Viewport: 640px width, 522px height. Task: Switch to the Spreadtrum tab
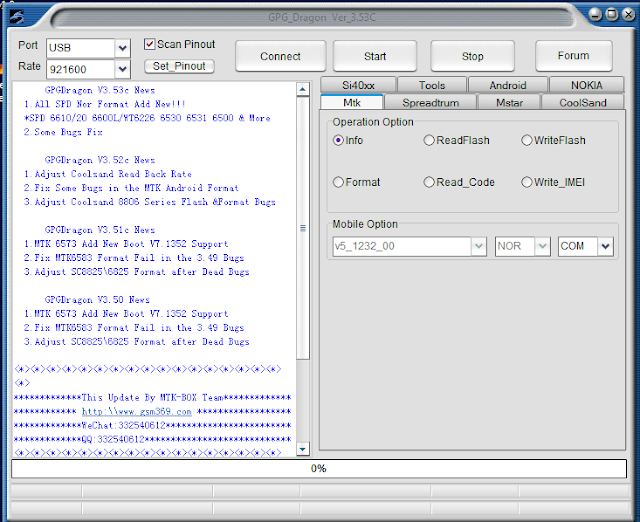[431, 102]
